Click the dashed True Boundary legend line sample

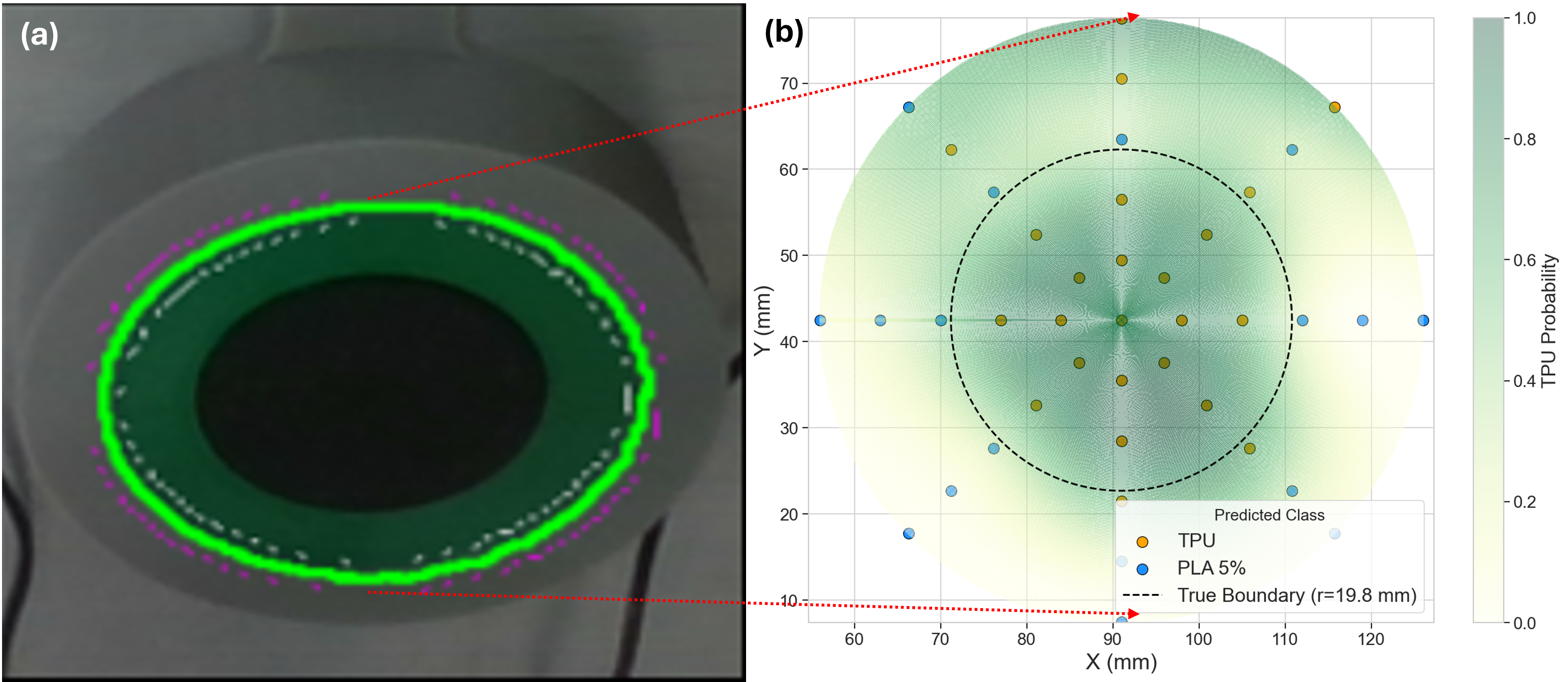tap(1142, 595)
